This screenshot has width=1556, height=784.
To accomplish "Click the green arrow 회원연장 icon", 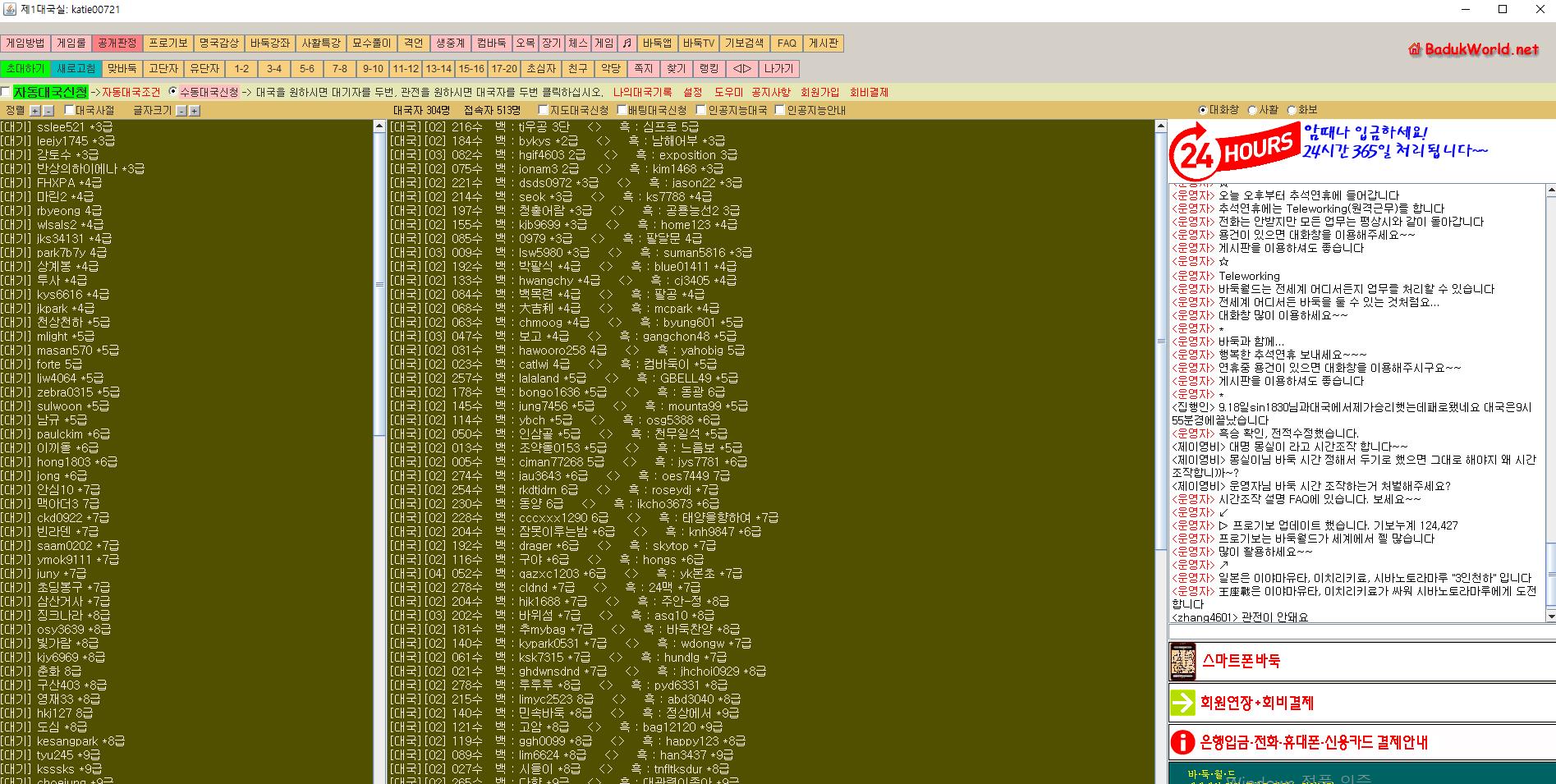I will [1182, 703].
